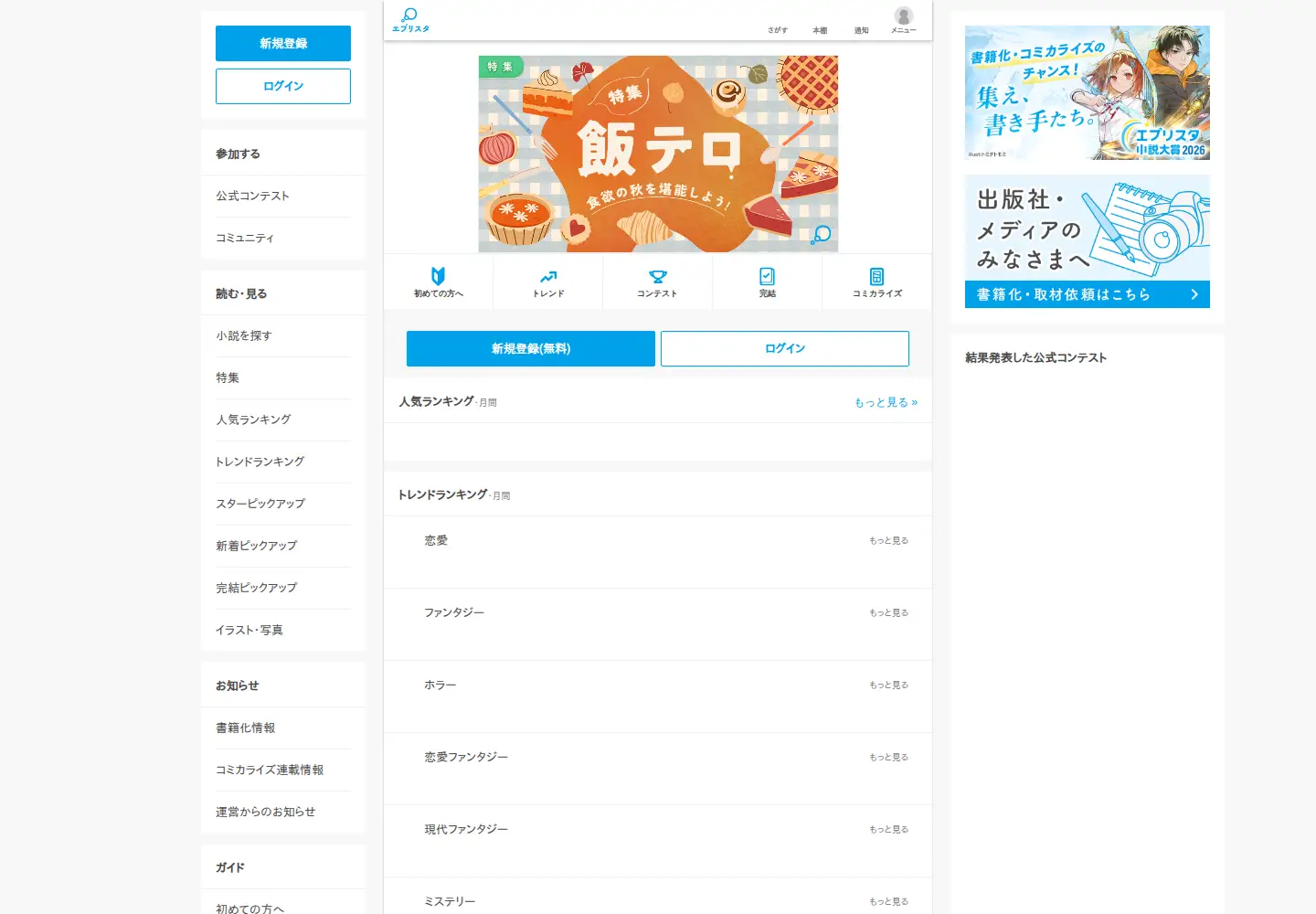This screenshot has height=914, width=1316.
Task: Open the エブリスタ小説大賞2026 banner
Action: tap(1088, 92)
